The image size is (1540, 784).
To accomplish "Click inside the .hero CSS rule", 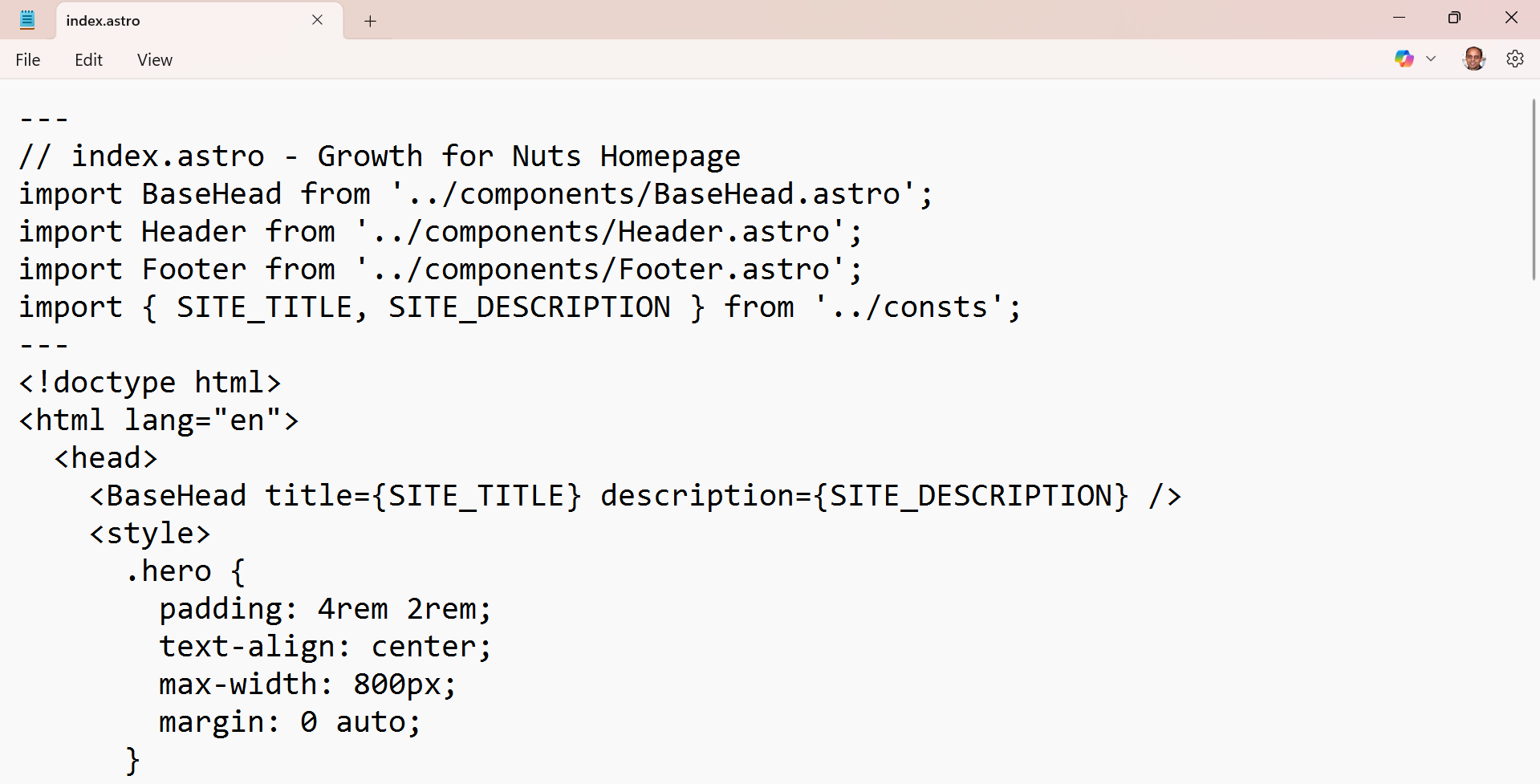I will [185, 571].
